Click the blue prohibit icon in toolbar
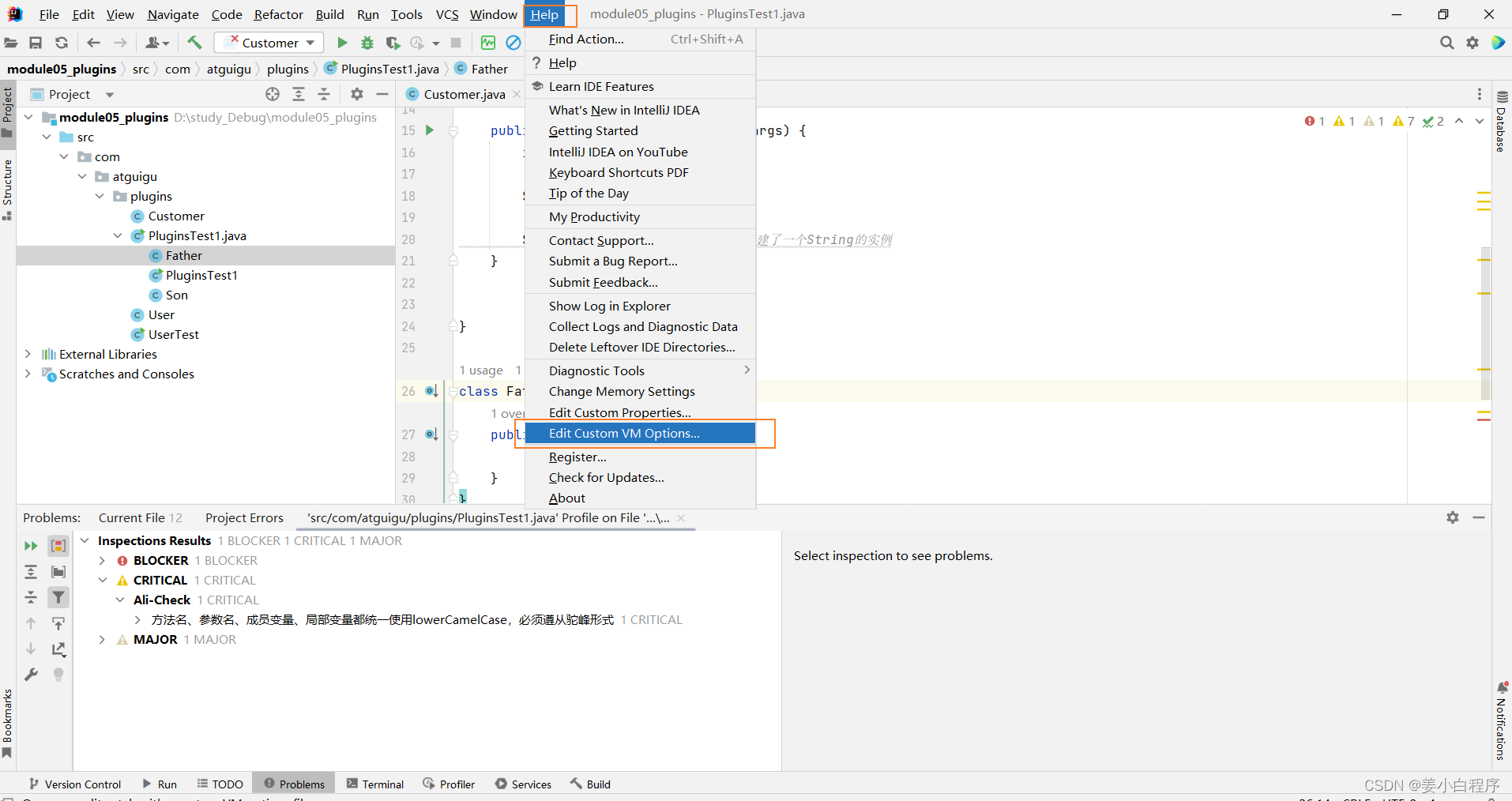The width and height of the screenshot is (1512, 801). click(513, 43)
